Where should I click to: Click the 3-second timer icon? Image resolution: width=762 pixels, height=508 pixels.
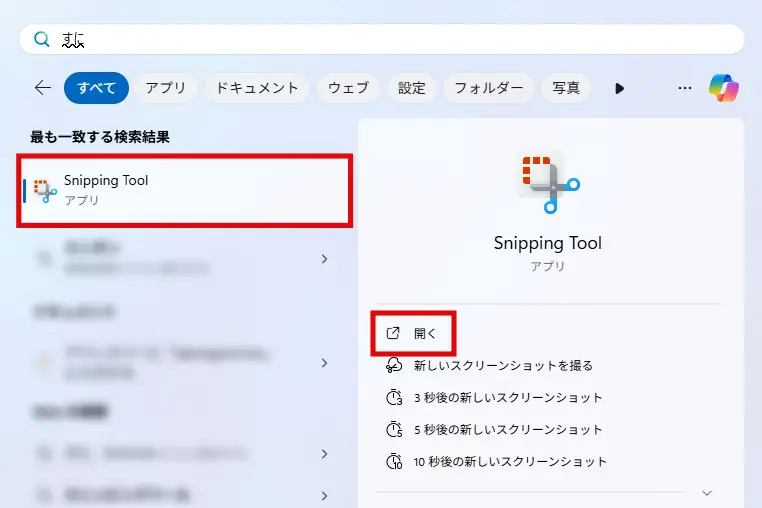[394, 398]
